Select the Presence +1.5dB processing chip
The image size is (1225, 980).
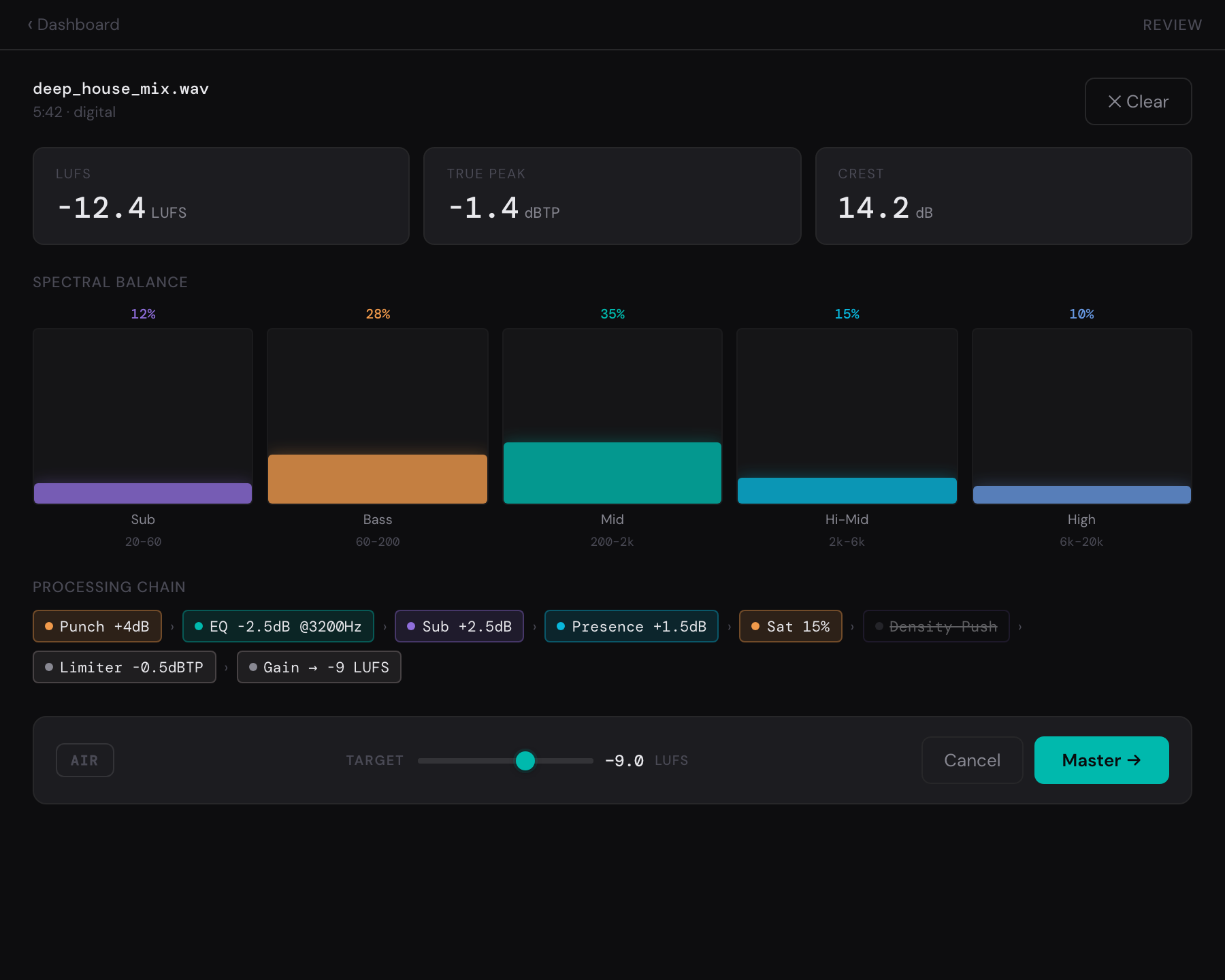(632, 626)
